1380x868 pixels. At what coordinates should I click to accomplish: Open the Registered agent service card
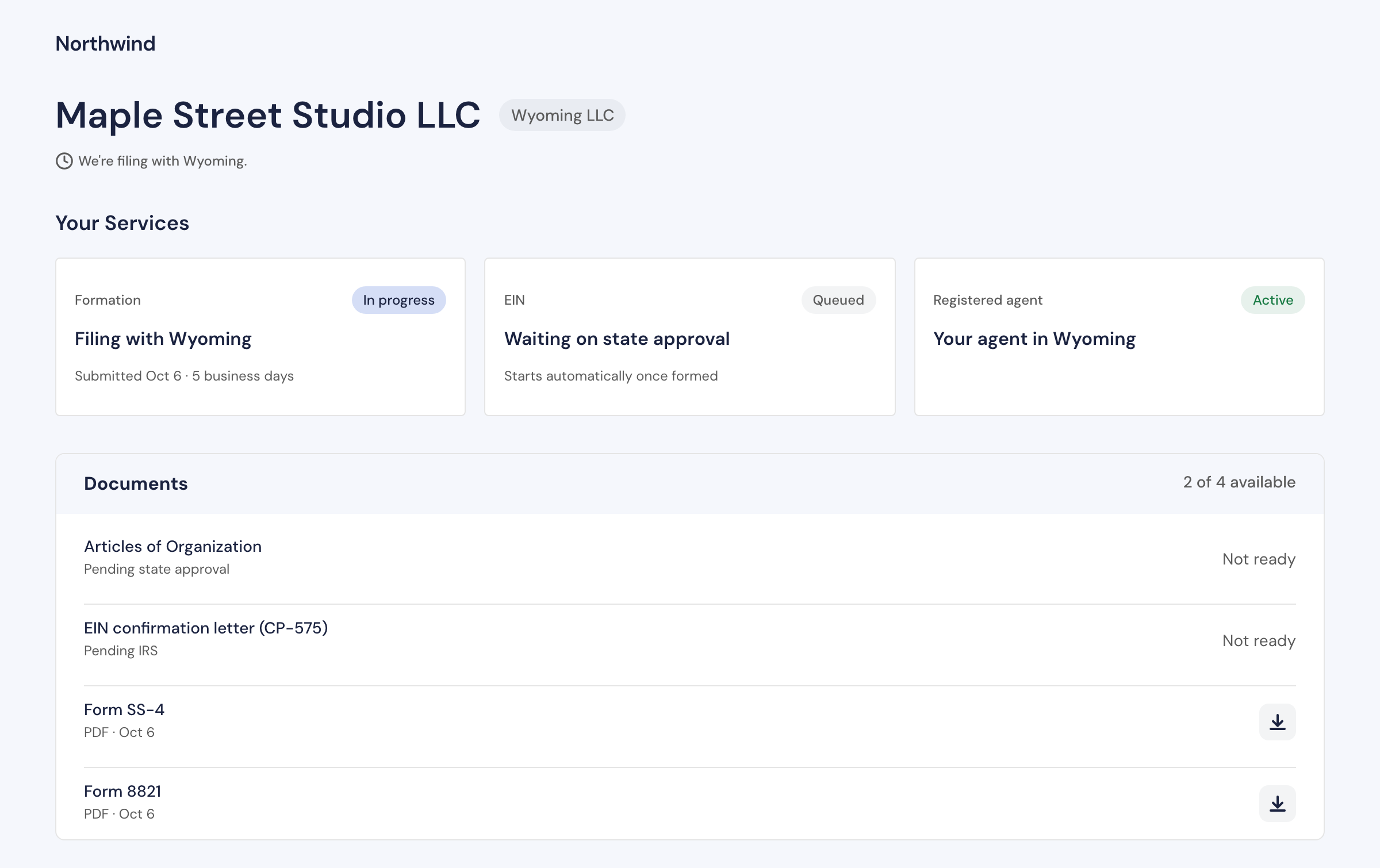coord(1119,337)
